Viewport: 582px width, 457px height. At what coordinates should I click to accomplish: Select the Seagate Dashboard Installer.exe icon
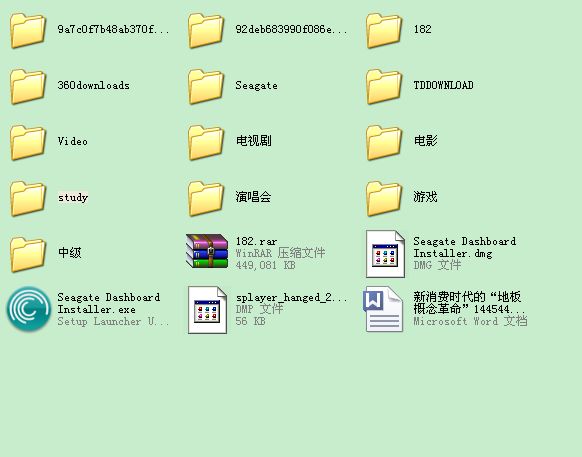click(29, 309)
